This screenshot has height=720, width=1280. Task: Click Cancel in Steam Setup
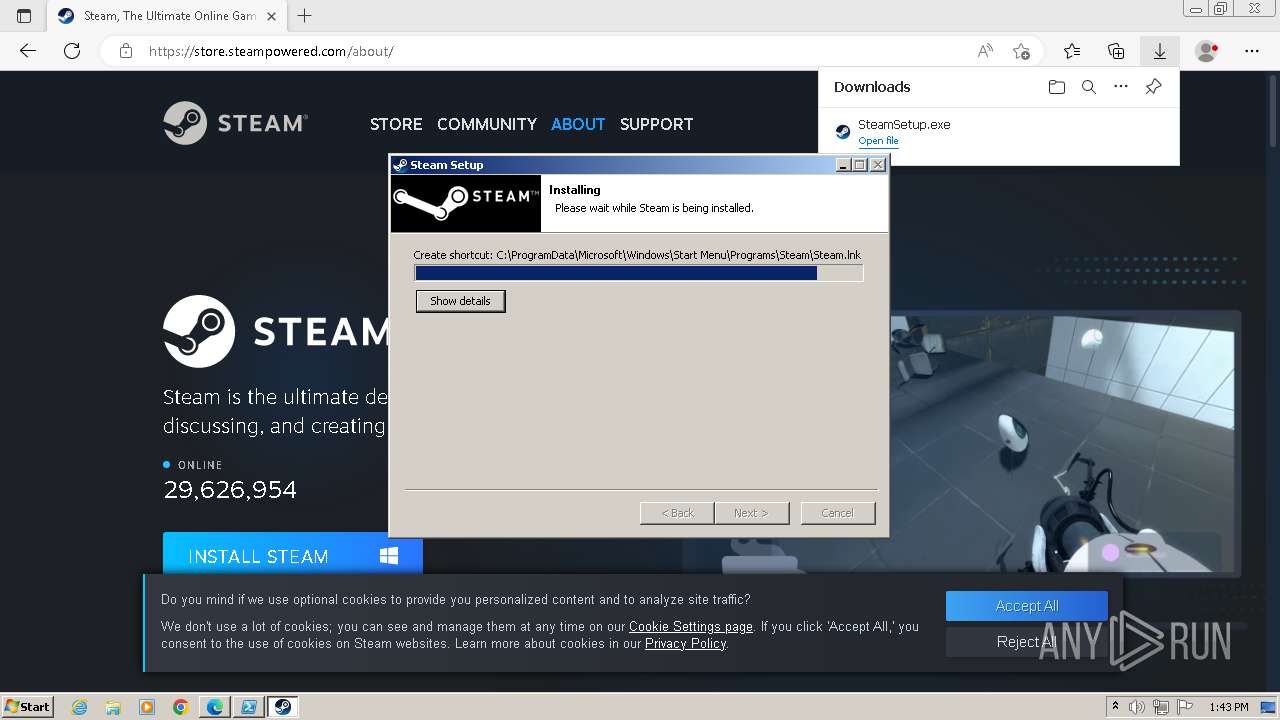(x=838, y=513)
